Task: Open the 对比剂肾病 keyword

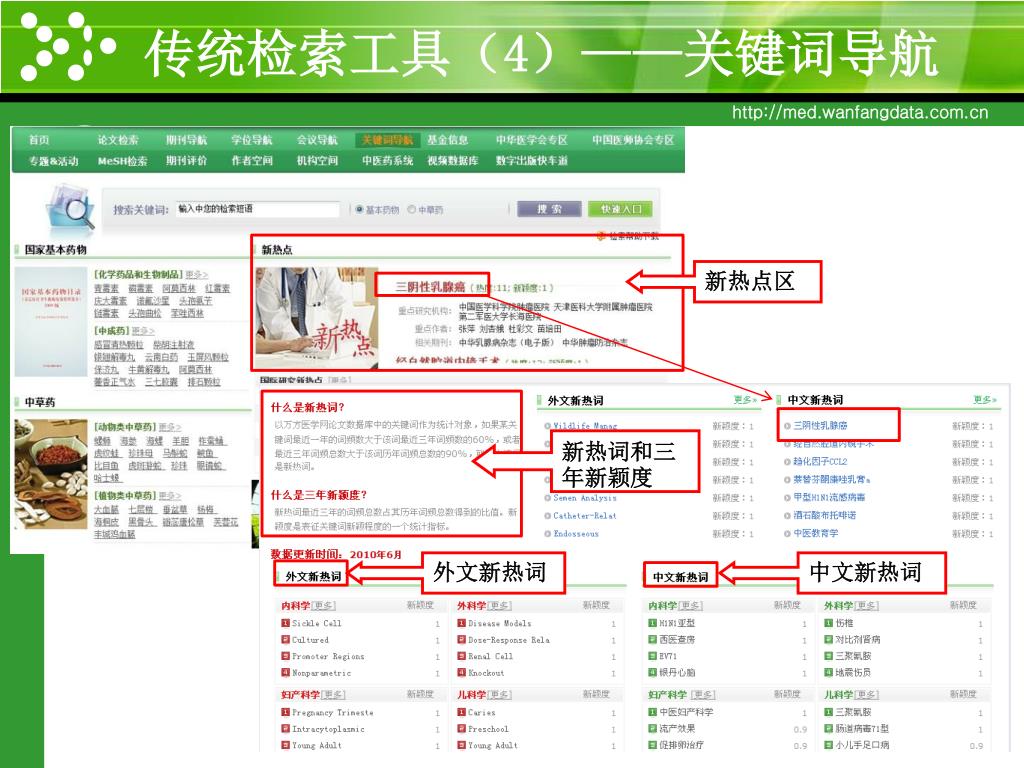Action: point(858,639)
